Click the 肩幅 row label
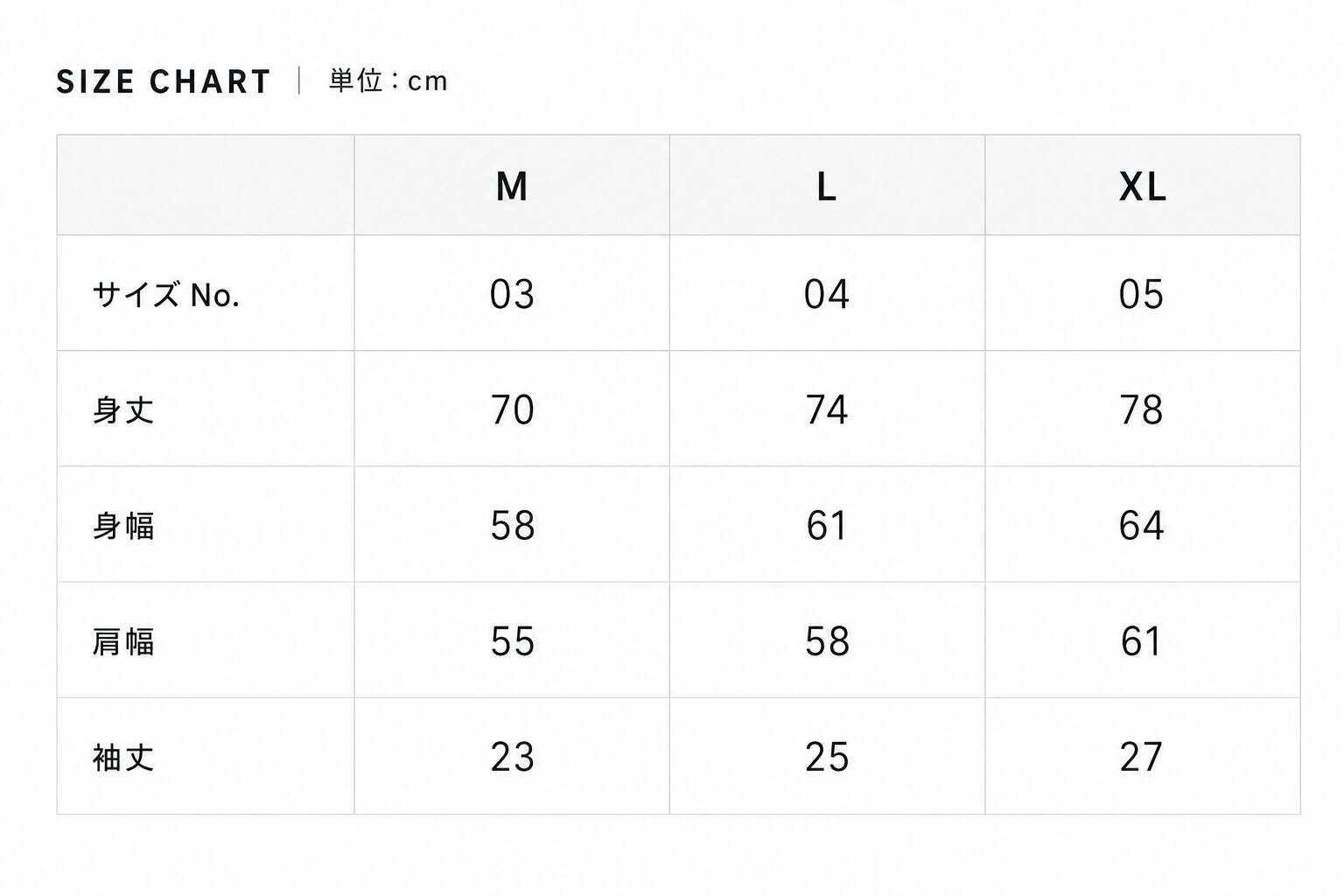The width and height of the screenshot is (1344, 896). tap(123, 641)
